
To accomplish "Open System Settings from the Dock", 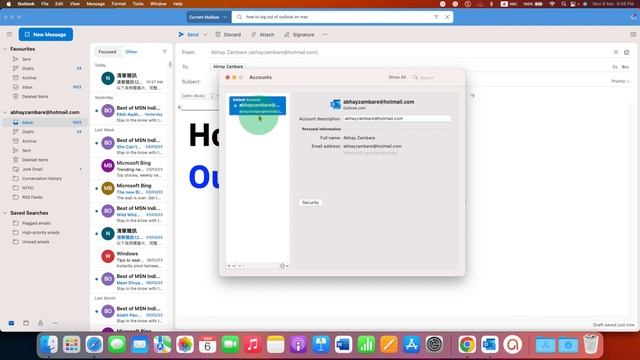I will (x=434, y=345).
